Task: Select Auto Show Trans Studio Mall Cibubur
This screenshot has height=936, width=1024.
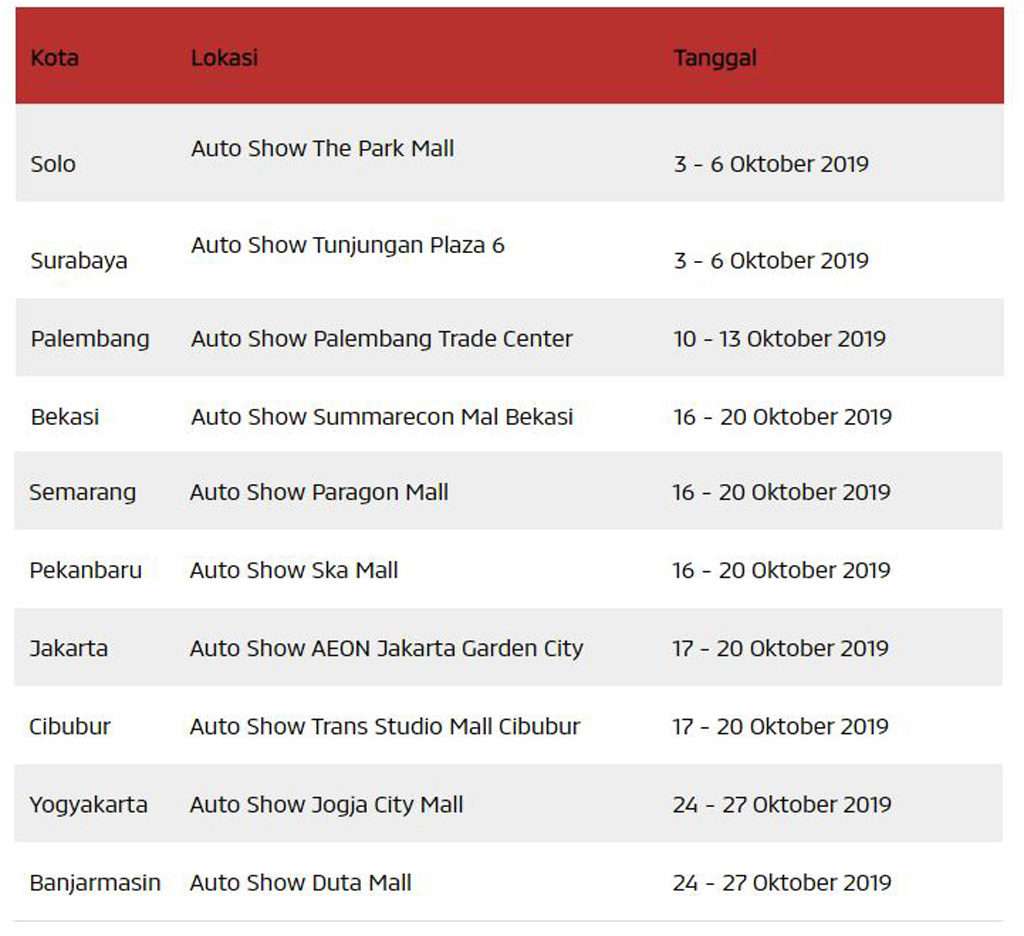Action: 385,726
